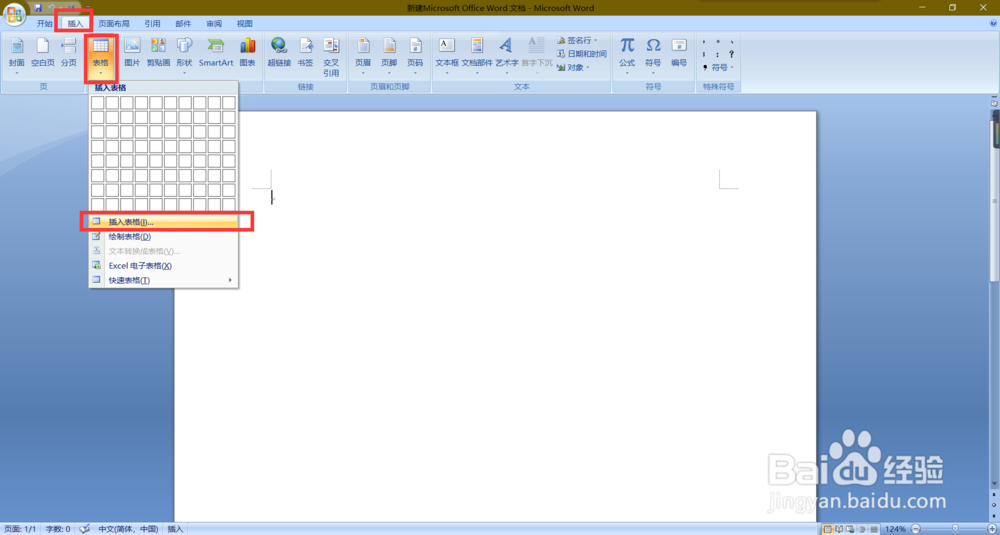
Task: Switch to web layout view
Action: click(851, 529)
